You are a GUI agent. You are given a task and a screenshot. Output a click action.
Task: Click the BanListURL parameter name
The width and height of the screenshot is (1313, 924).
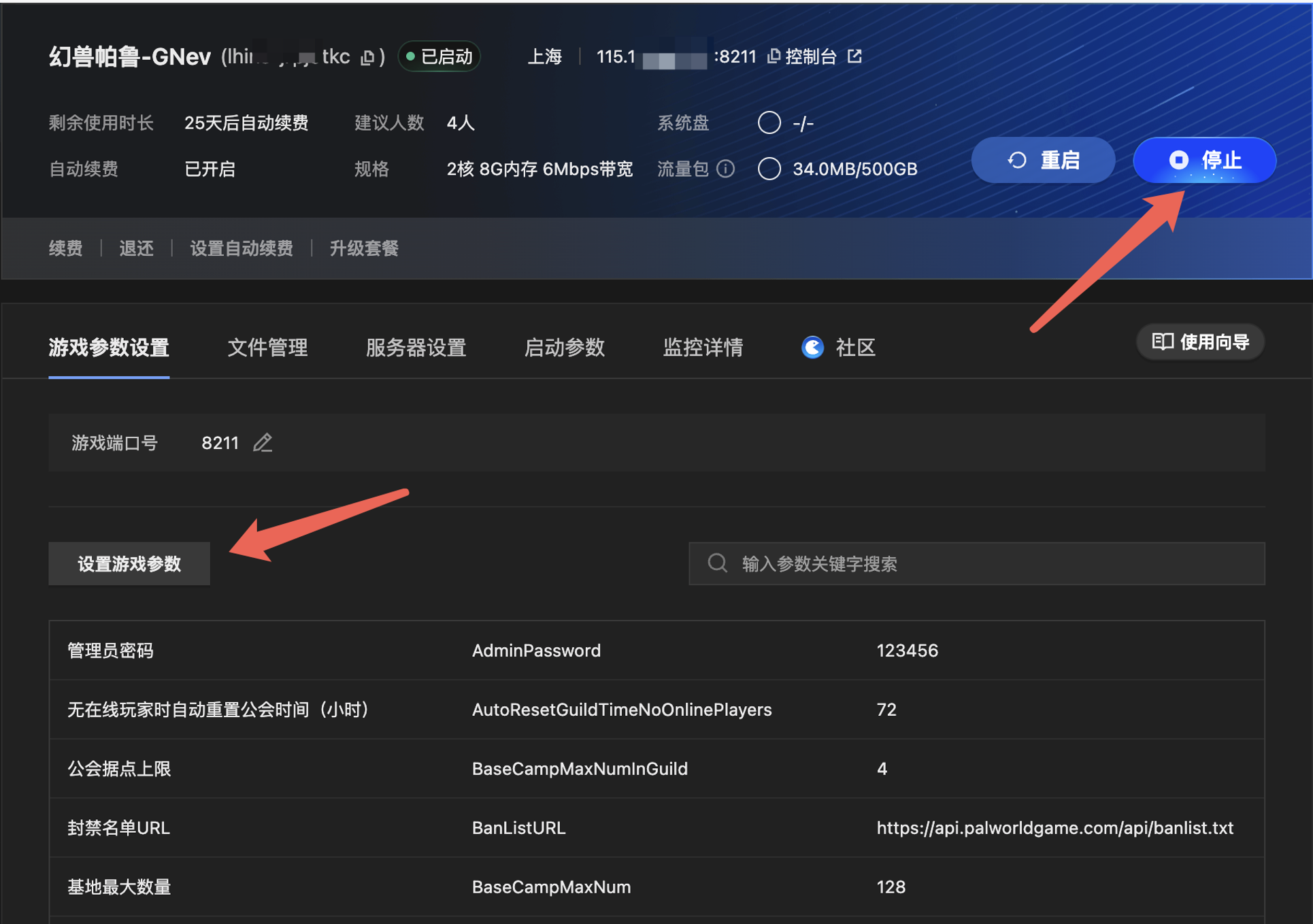pos(518,828)
